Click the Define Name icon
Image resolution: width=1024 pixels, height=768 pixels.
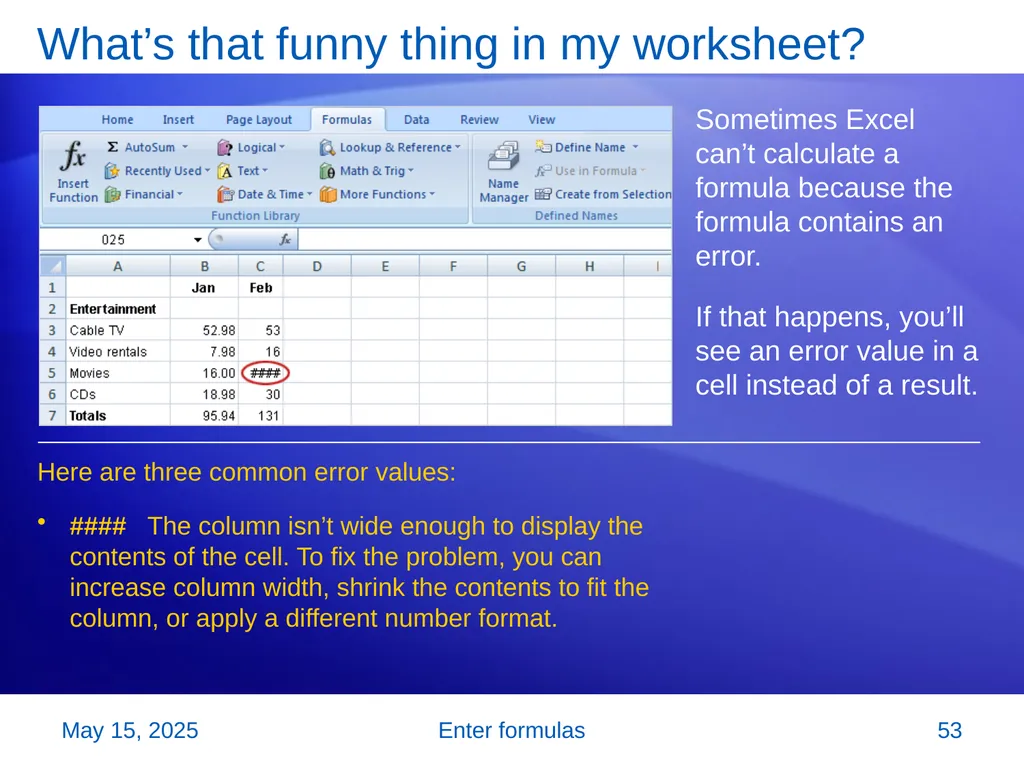pyautogui.click(x=543, y=147)
